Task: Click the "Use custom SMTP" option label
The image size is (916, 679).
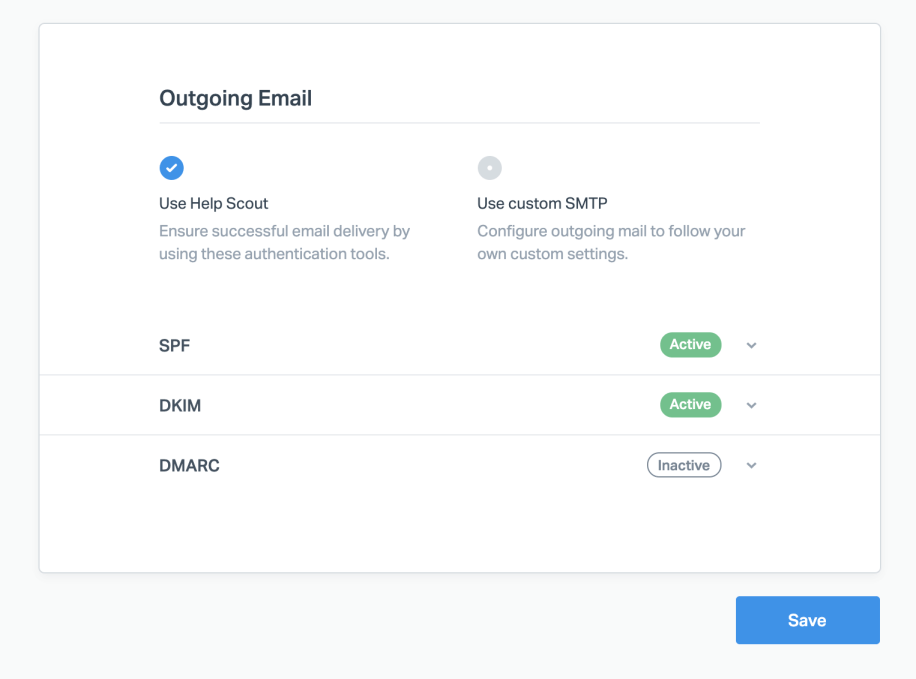Action: pyautogui.click(x=542, y=203)
